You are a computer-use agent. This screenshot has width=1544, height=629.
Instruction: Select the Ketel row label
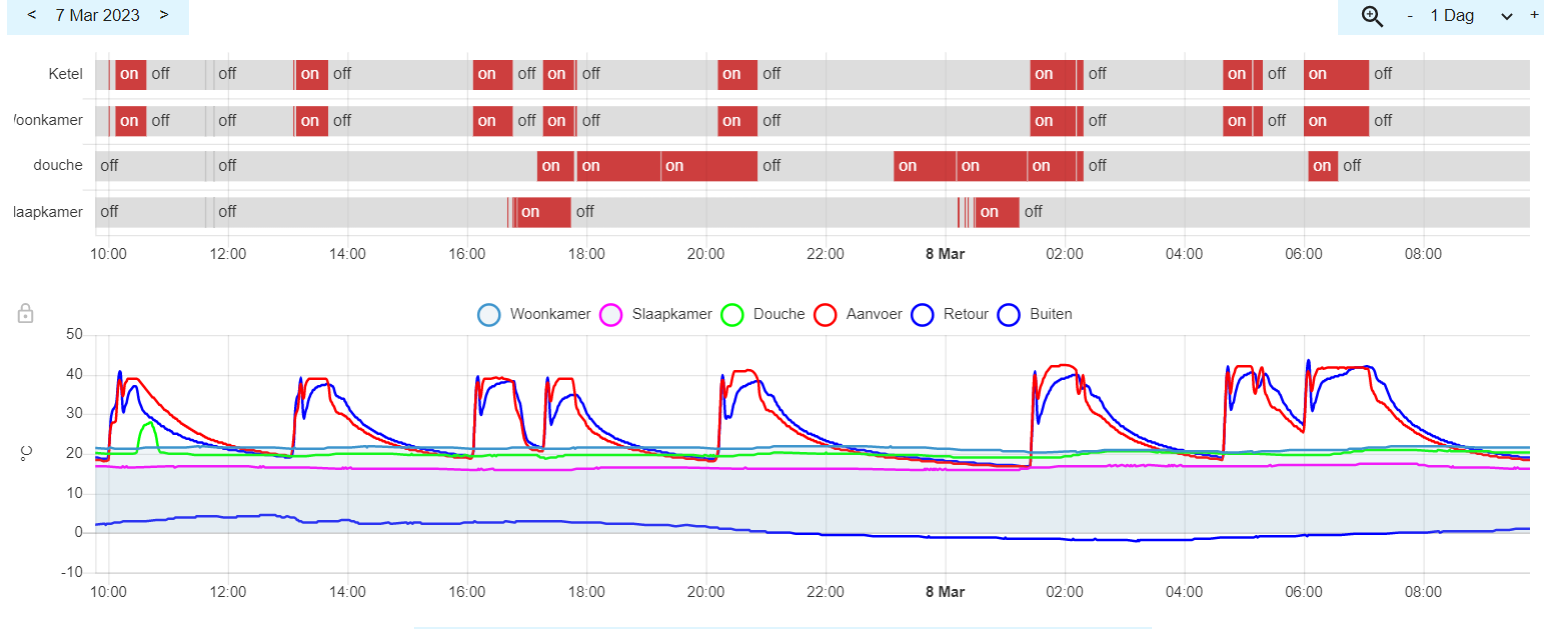(x=65, y=74)
